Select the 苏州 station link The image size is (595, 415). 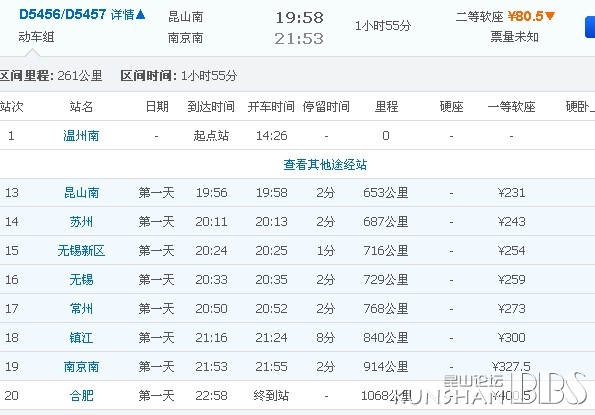pyautogui.click(x=81, y=222)
